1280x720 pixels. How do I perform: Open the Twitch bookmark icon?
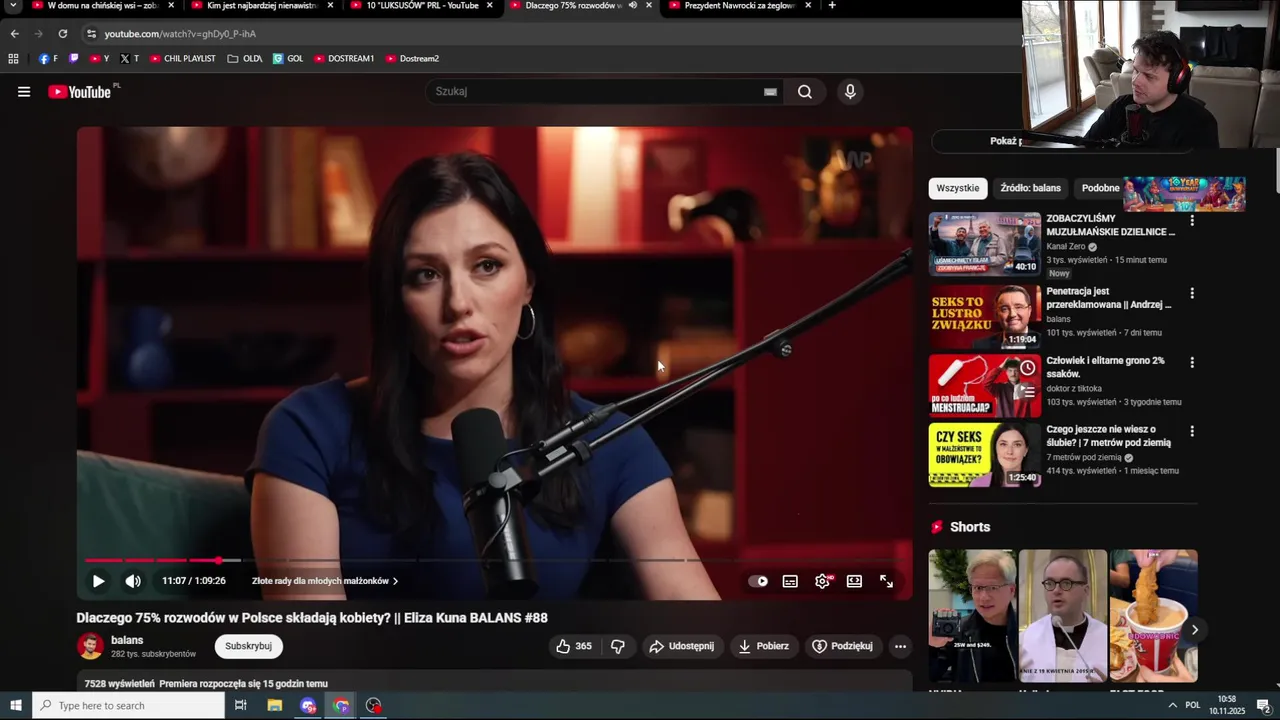point(74,59)
